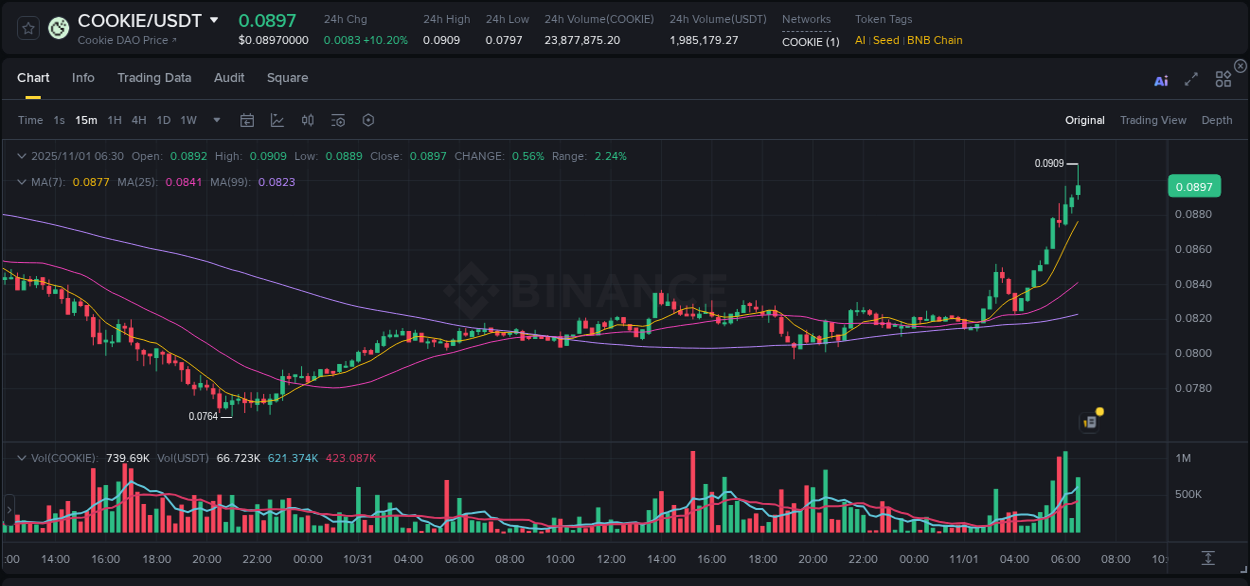Open the chart style selector icon
This screenshot has height=586, width=1250.
[277, 120]
